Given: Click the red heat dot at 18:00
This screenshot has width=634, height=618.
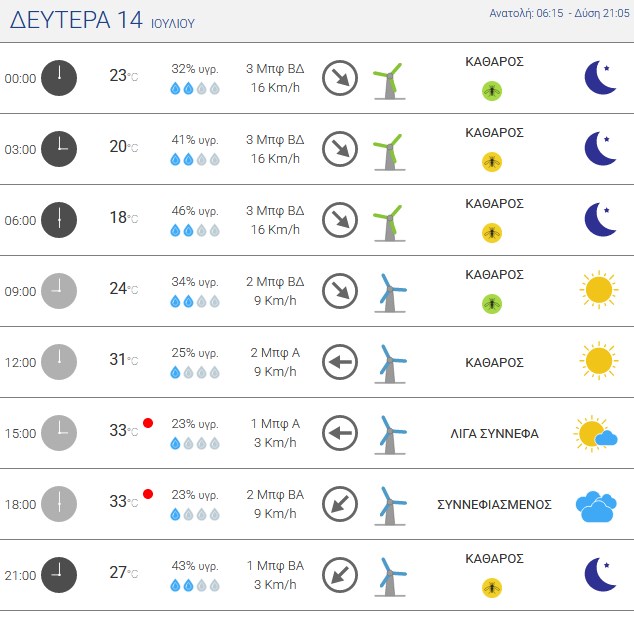Looking at the screenshot, I should 148,494.
